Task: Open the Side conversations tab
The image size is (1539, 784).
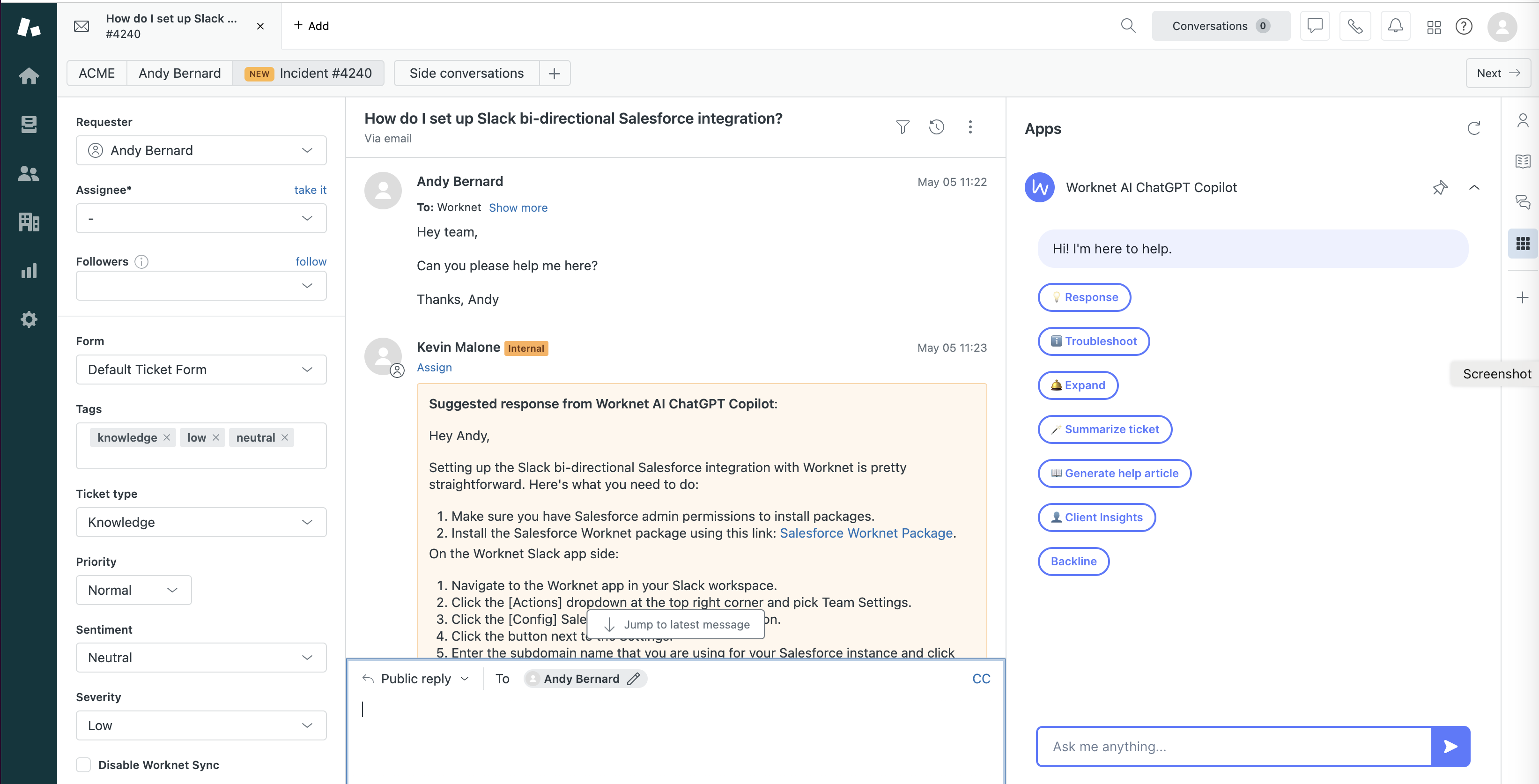Action: 466,73
